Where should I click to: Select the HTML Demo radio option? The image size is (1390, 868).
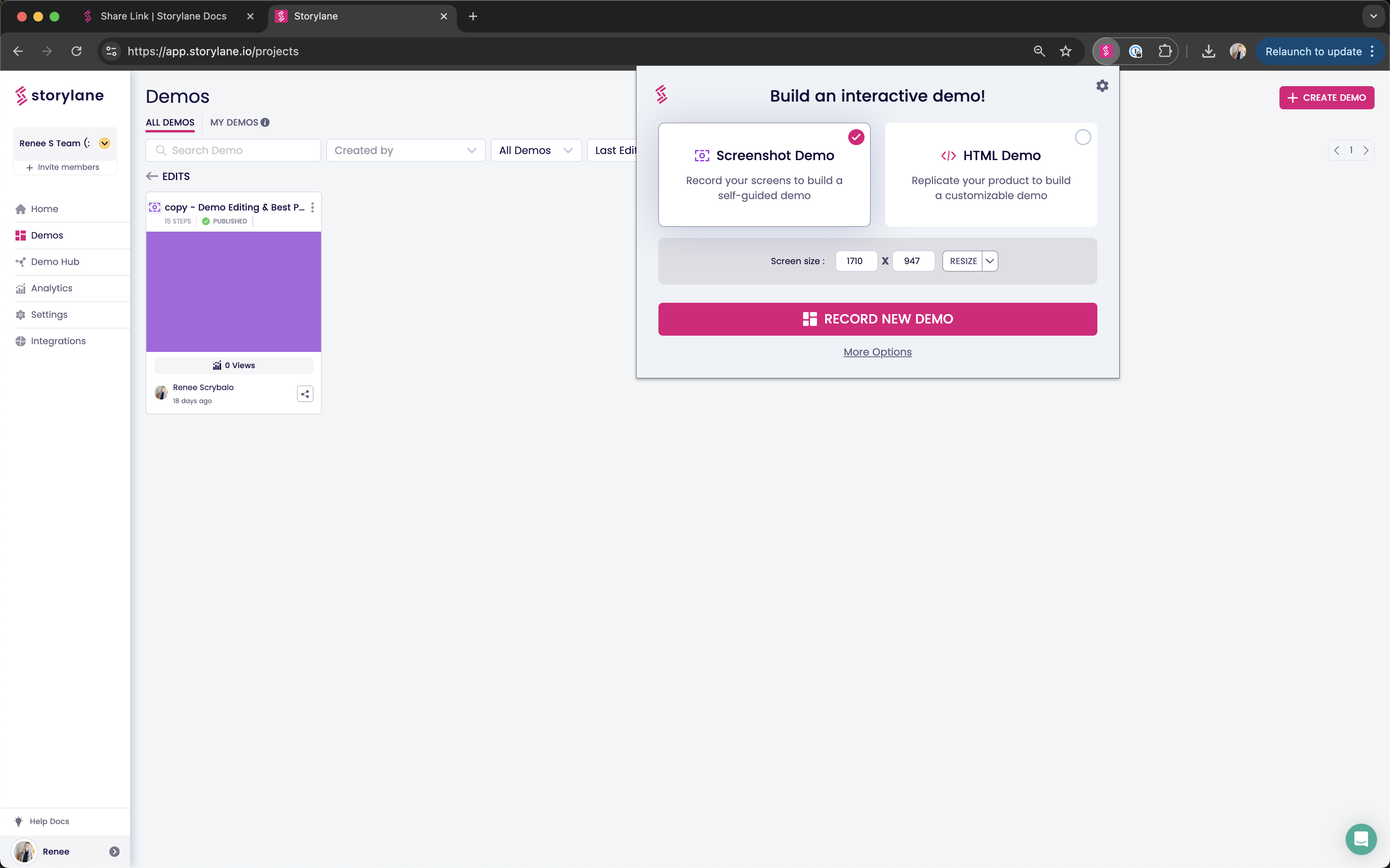1082,138
